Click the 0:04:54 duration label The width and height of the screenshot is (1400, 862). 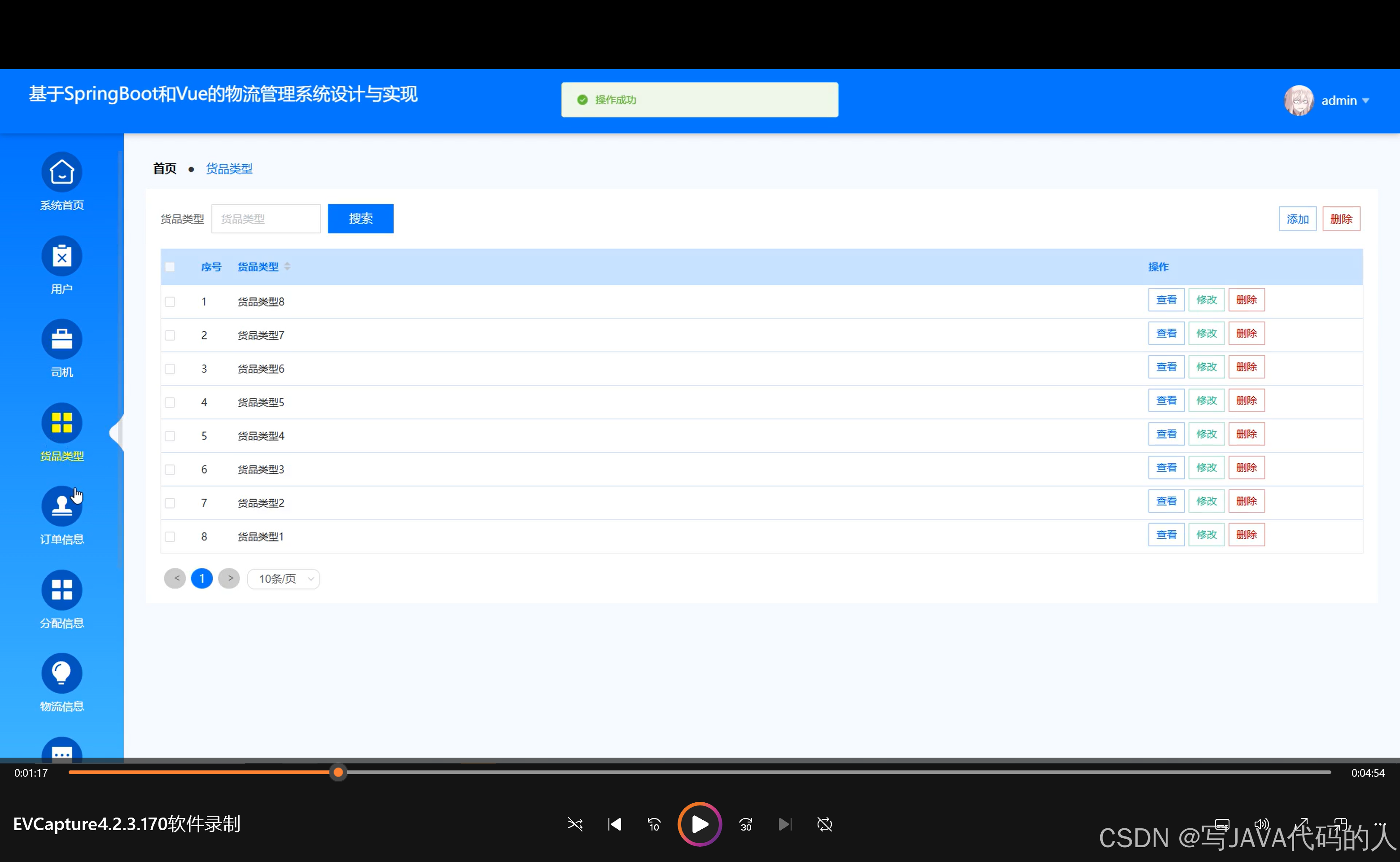pos(1368,773)
